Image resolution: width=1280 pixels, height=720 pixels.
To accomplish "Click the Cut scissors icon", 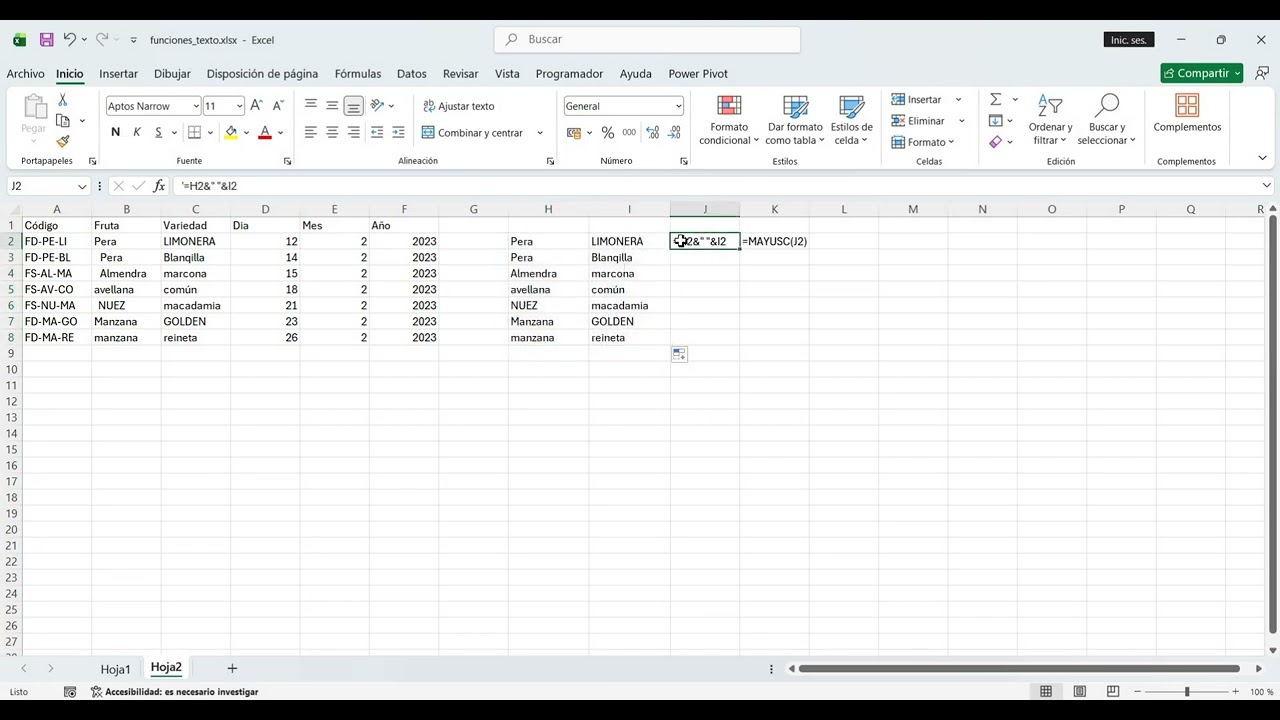I will pos(62,100).
